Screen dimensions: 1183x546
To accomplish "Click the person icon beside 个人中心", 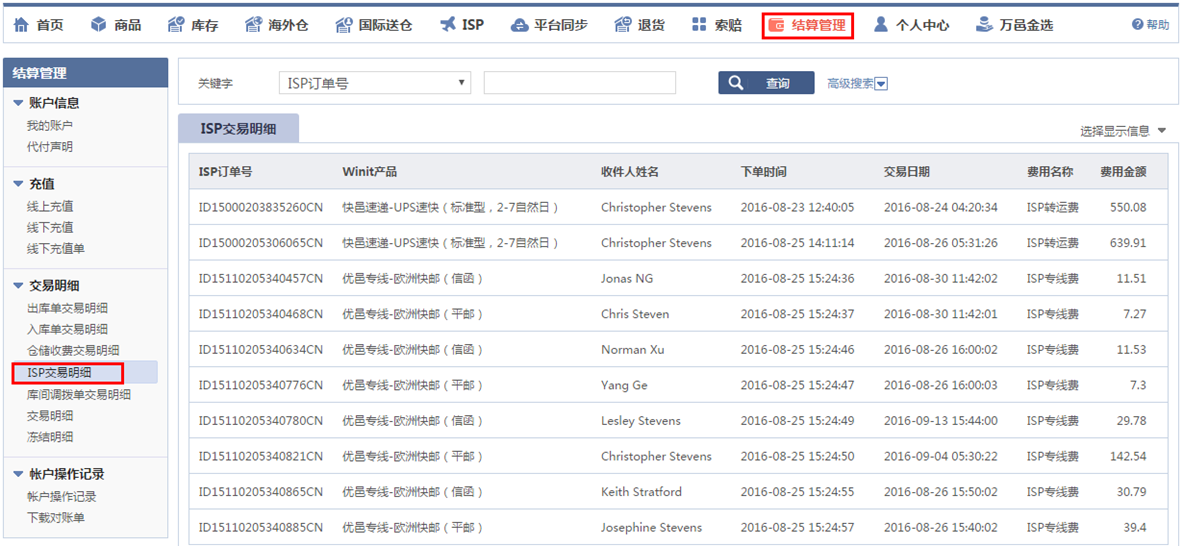I will coord(880,25).
